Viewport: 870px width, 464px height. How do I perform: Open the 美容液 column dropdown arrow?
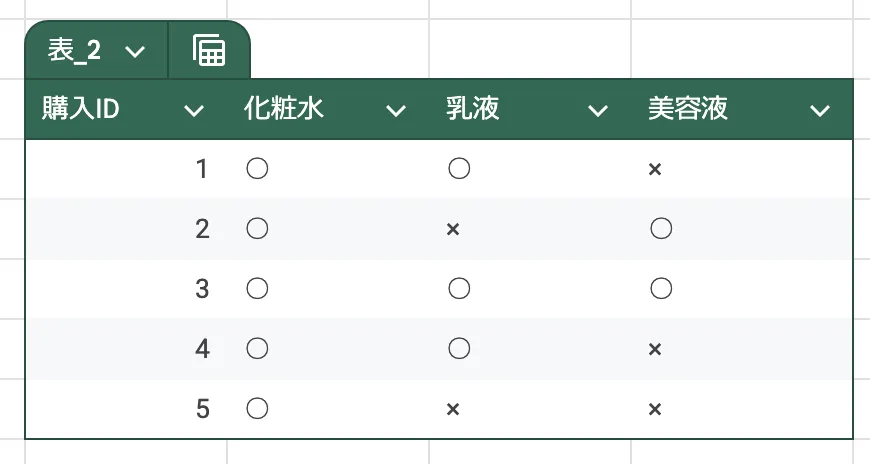820,110
